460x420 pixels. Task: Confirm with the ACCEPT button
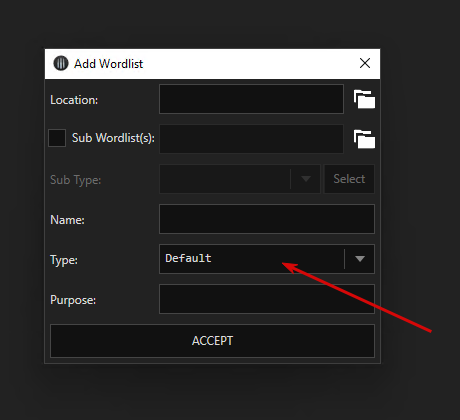[212, 341]
